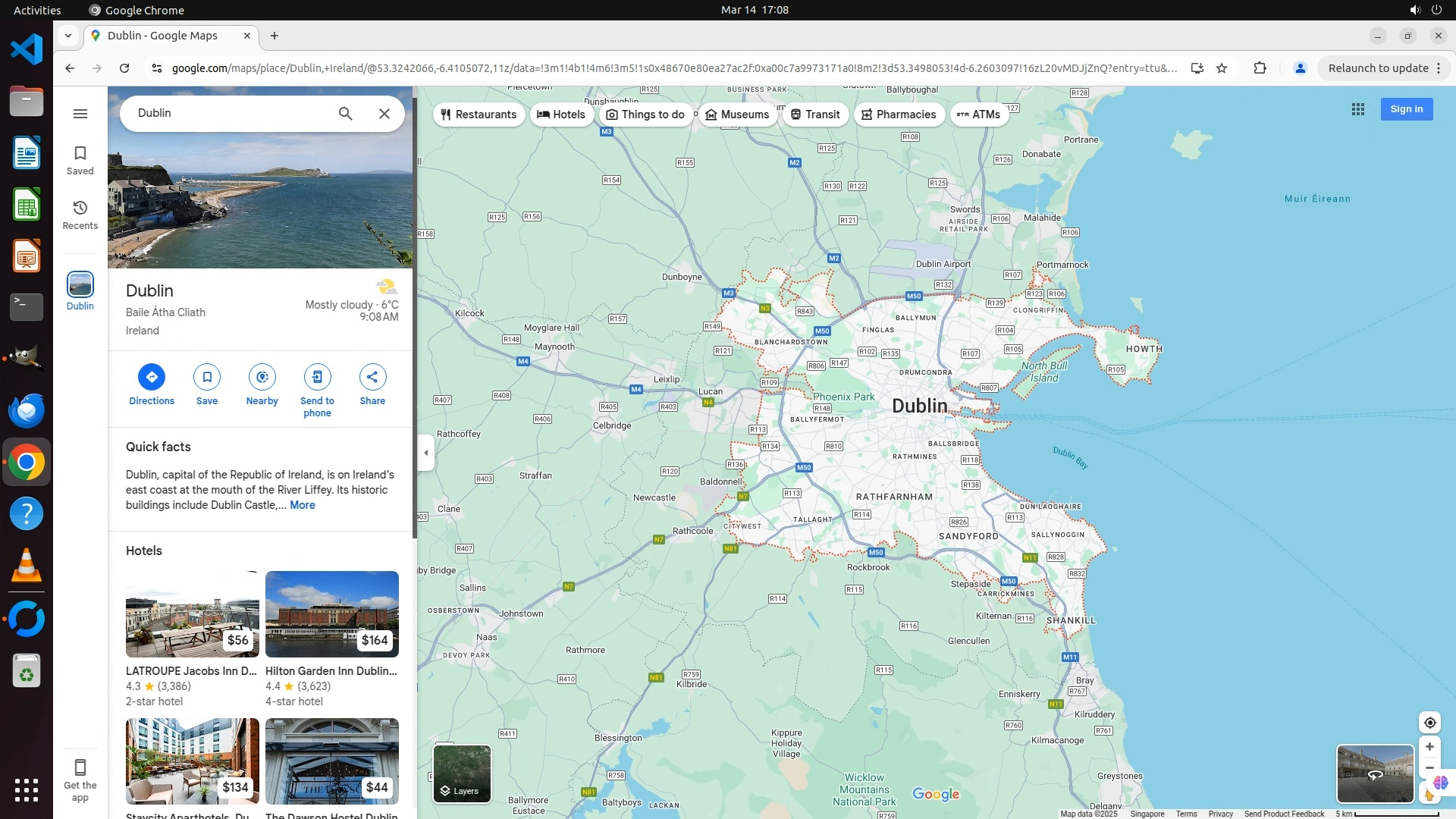Click the search magnifier icon
Viewport: 1456px width, 819px height.
click(x=345, y=114)
